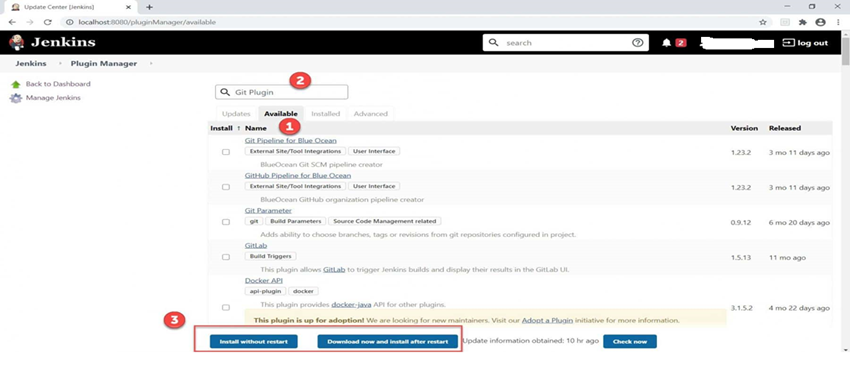This screenshot has width=850, height=389.
Task: Sort by the Name column header
Action: pyautogui.click(x=256, y=128)
